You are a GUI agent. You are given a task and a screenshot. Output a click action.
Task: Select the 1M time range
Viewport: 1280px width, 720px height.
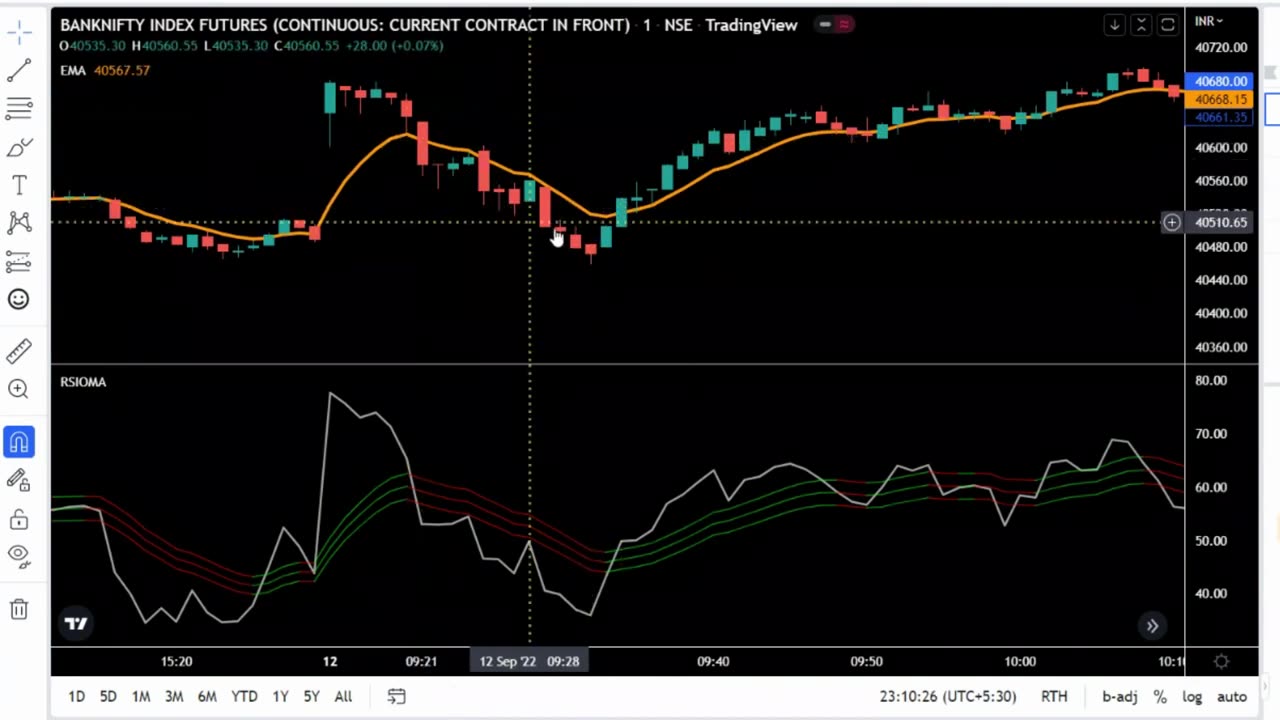(x=141, y=696)
